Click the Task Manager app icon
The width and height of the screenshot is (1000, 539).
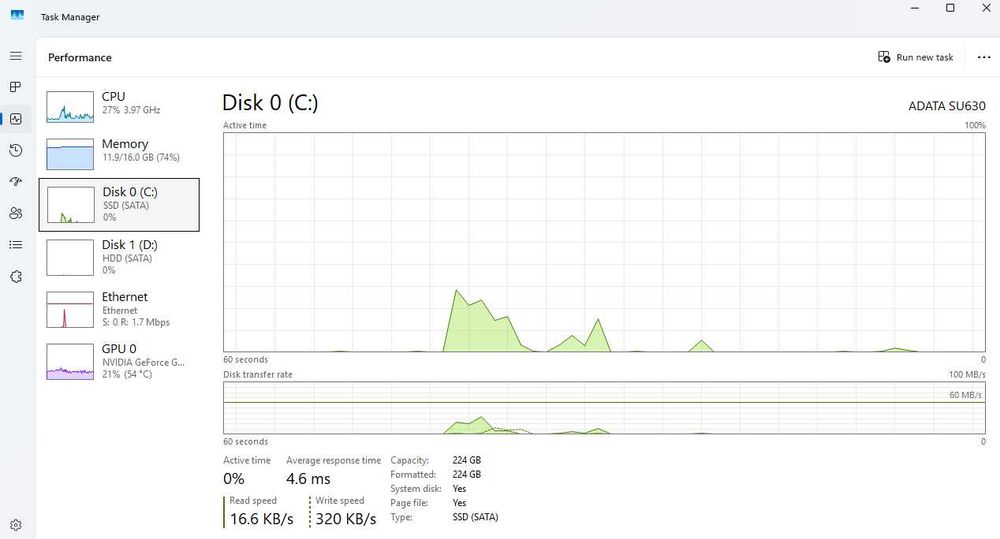(17, 15)
